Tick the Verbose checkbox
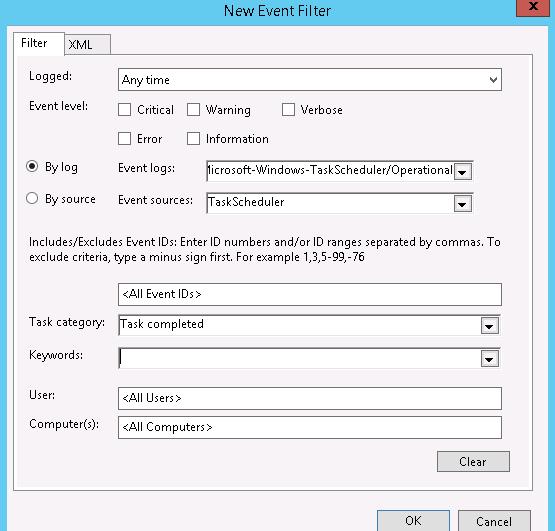This screenshot has height=531, width=555. point(288,110)
